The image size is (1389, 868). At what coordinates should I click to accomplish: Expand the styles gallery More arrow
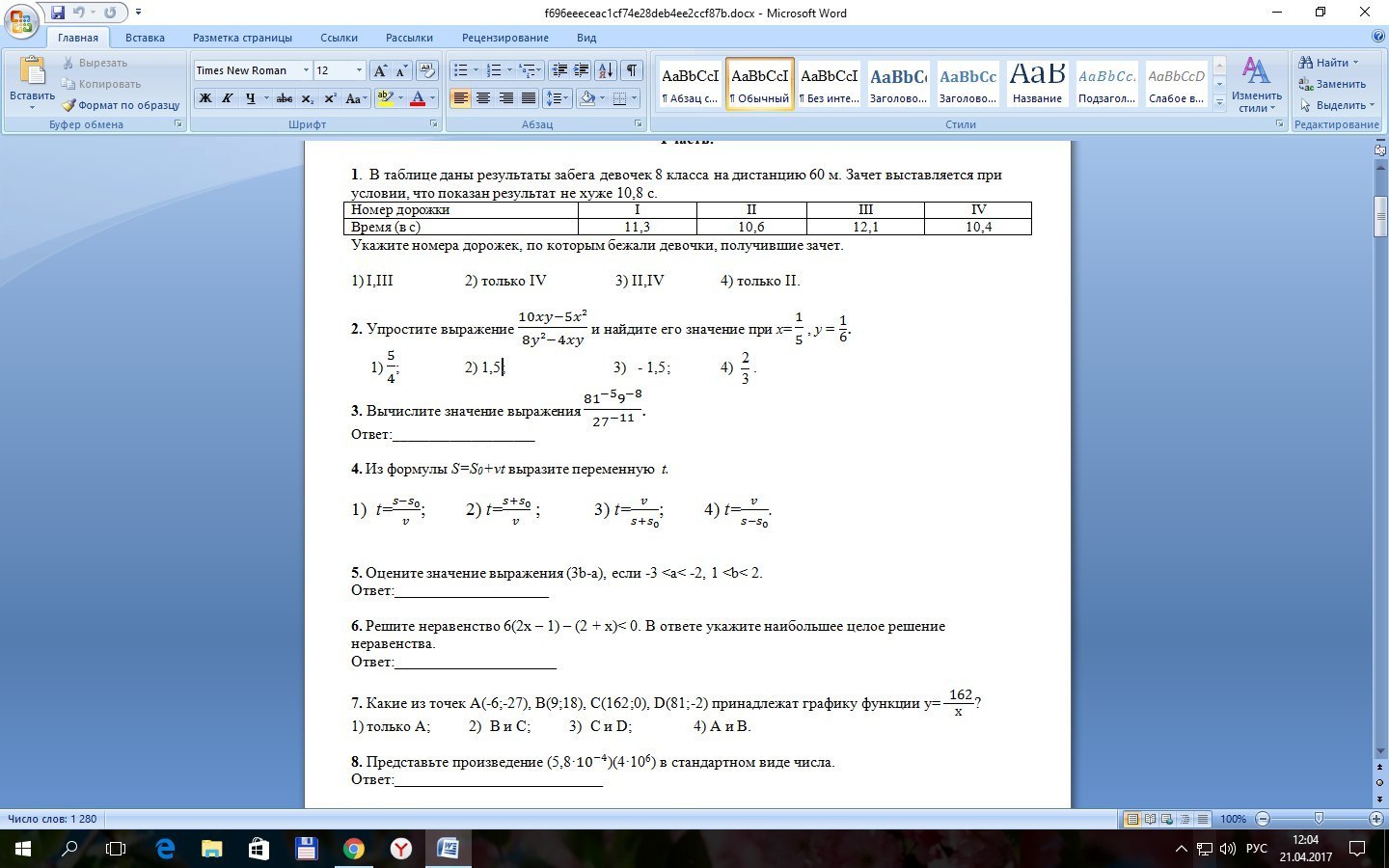pyautogui.click(x=1219, y=101)
